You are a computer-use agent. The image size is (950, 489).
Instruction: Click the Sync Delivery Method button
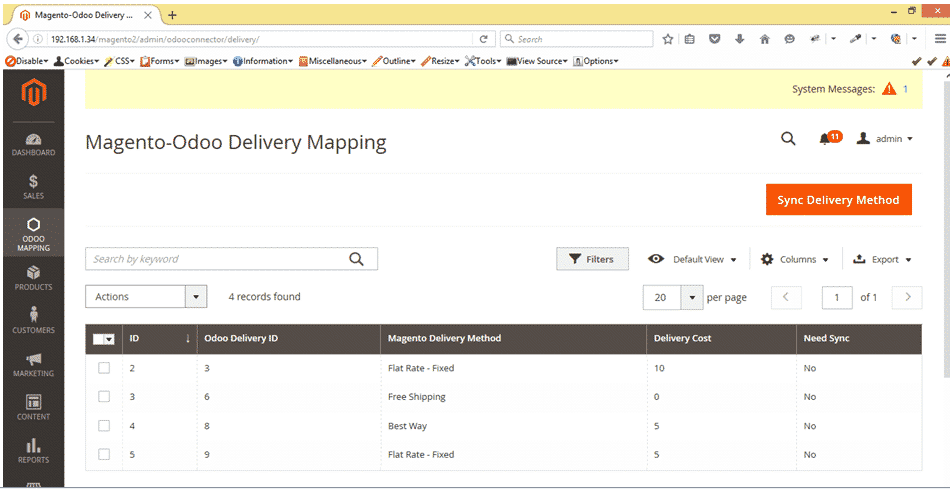839,200
